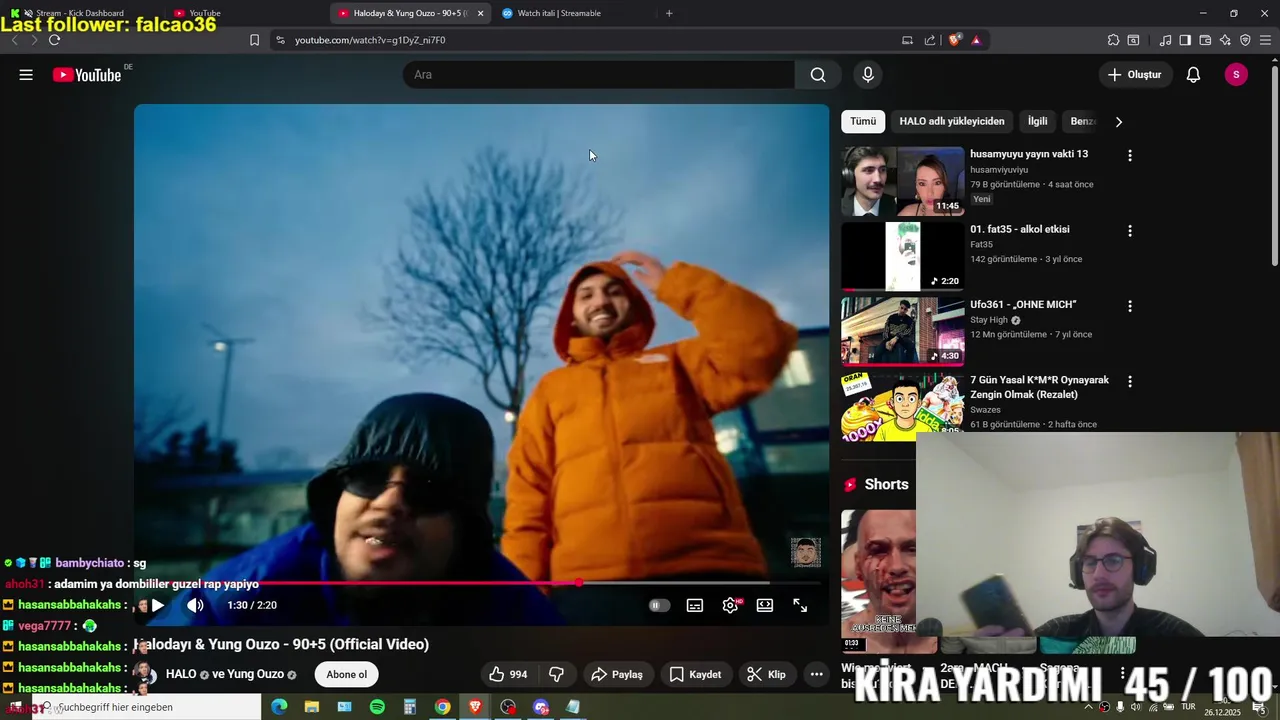1280x720 pixels.
Task: Open the YouTube hamburger guide menu
Action: tap(26, 75)
